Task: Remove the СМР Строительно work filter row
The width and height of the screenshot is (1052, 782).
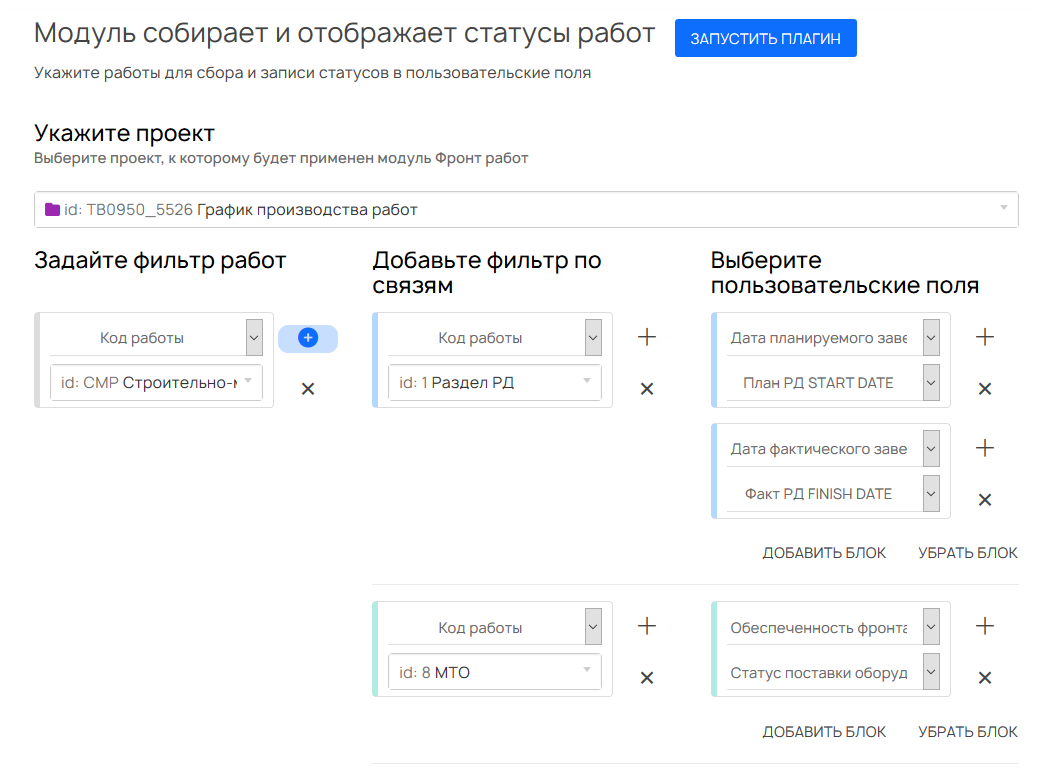Action: [x=308, y=389]
